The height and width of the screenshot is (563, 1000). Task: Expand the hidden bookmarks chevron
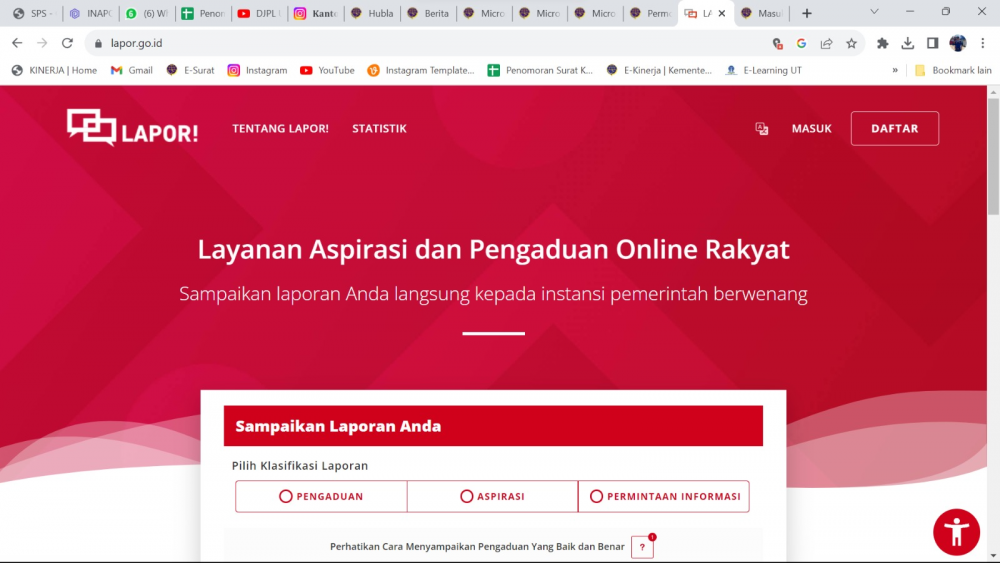coord(895,70)
